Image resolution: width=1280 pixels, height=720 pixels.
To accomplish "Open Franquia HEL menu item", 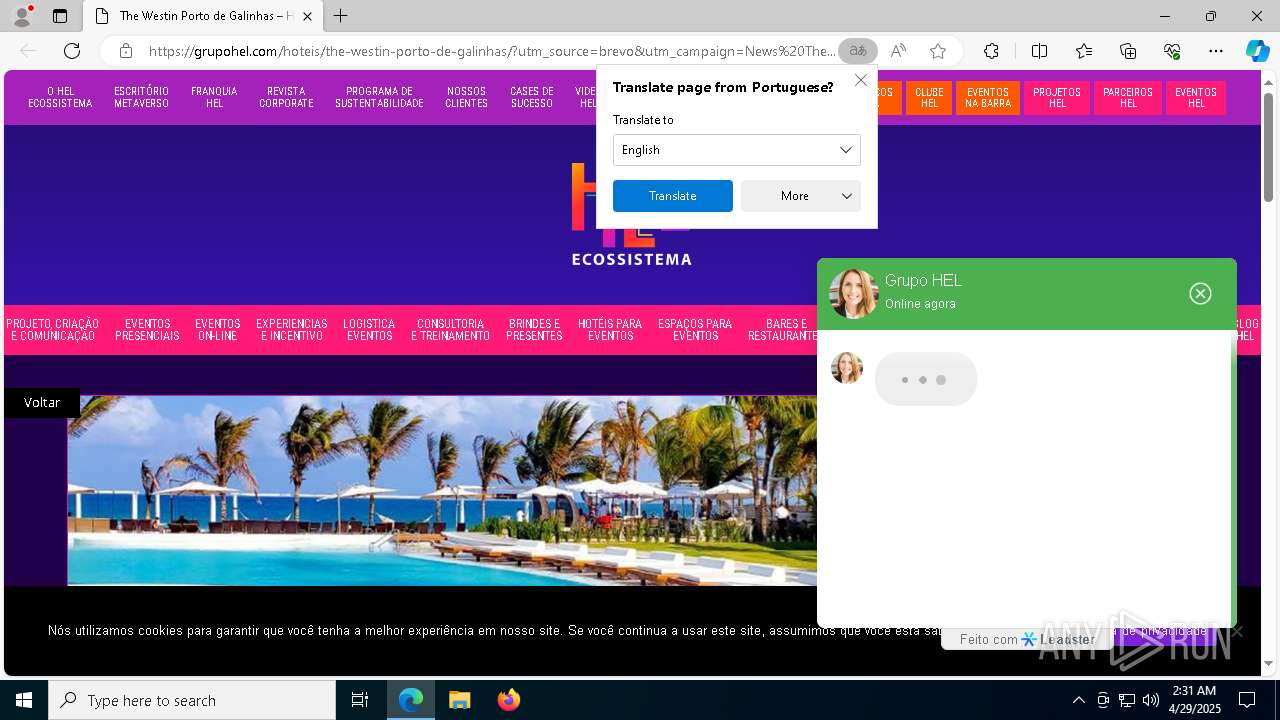I will click(214, 98).
